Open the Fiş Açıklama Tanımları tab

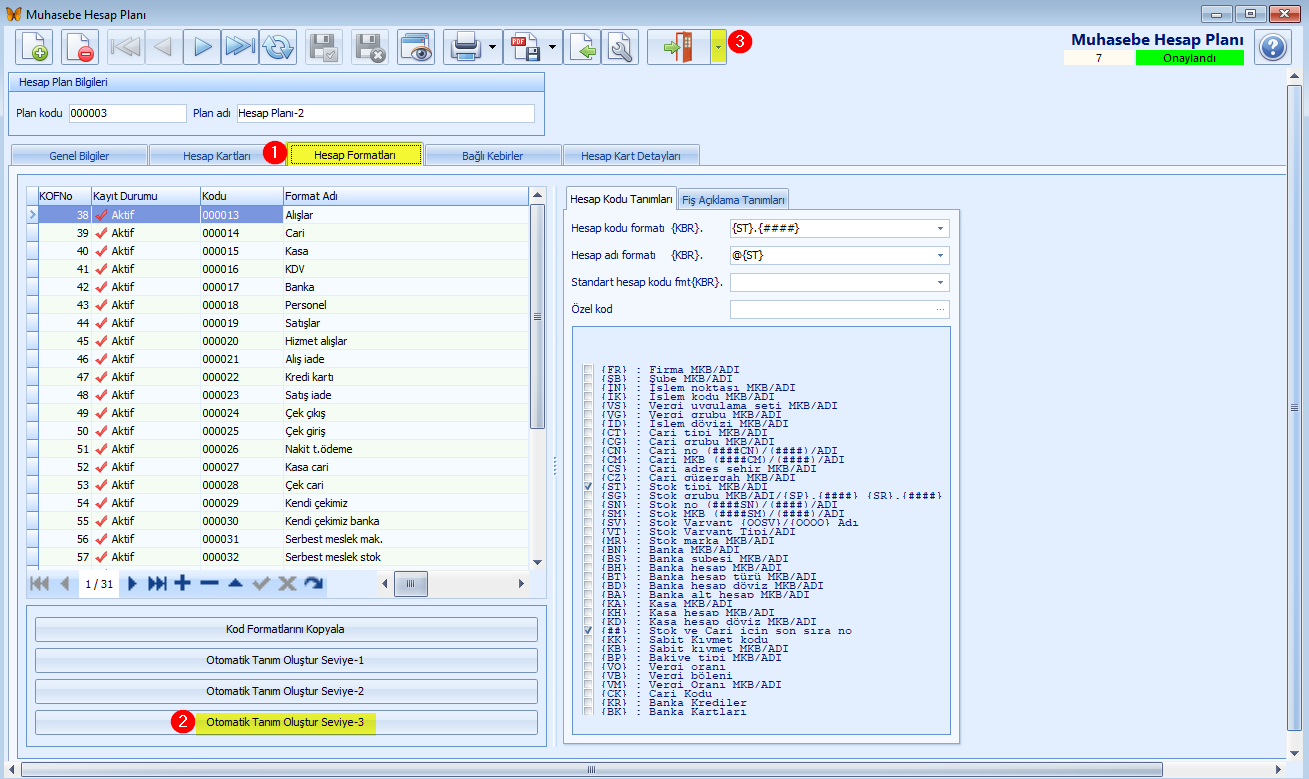[734, 200]
